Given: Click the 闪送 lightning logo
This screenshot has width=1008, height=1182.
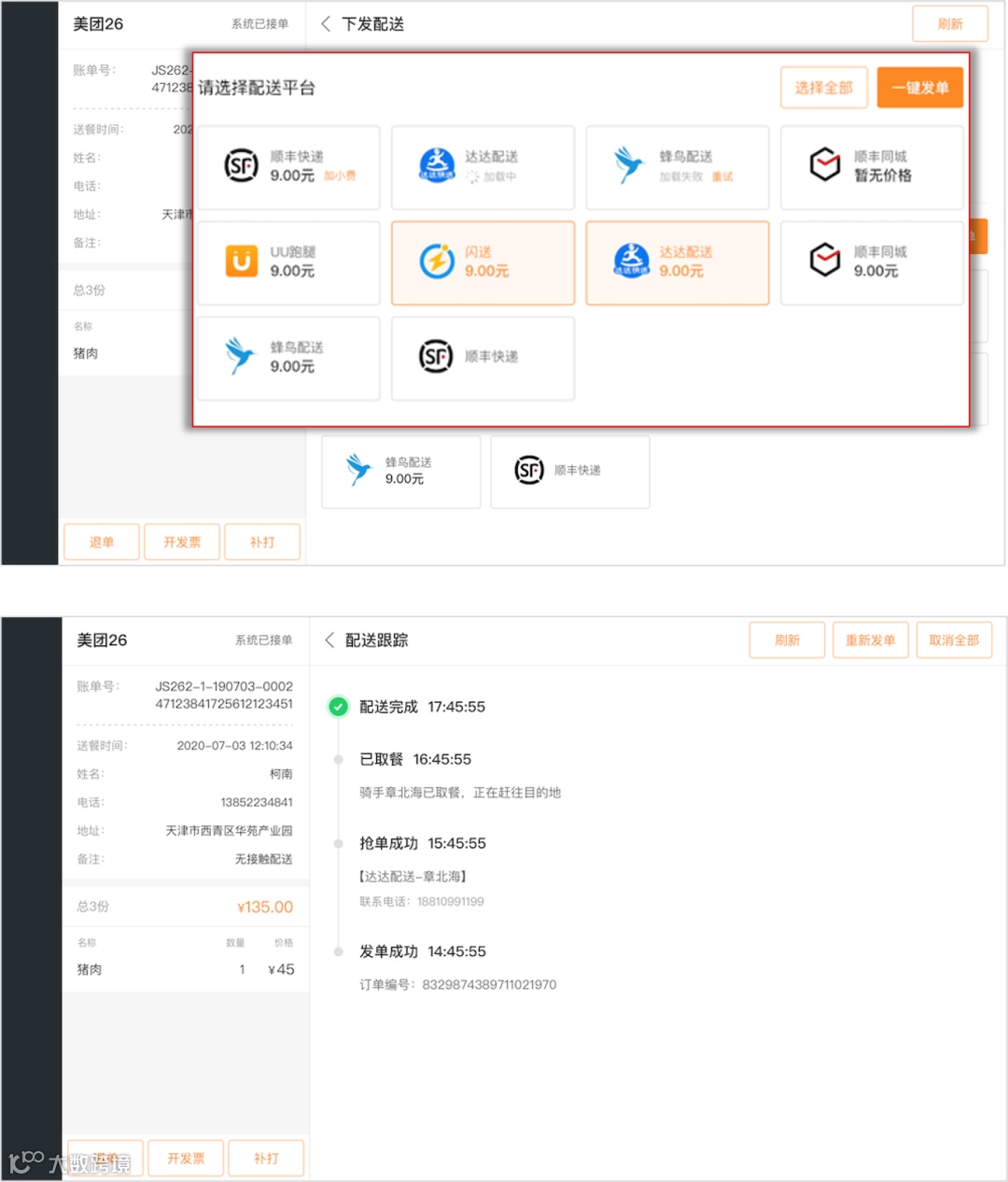Looking at the screenshot, I should (x=437, y=261).
